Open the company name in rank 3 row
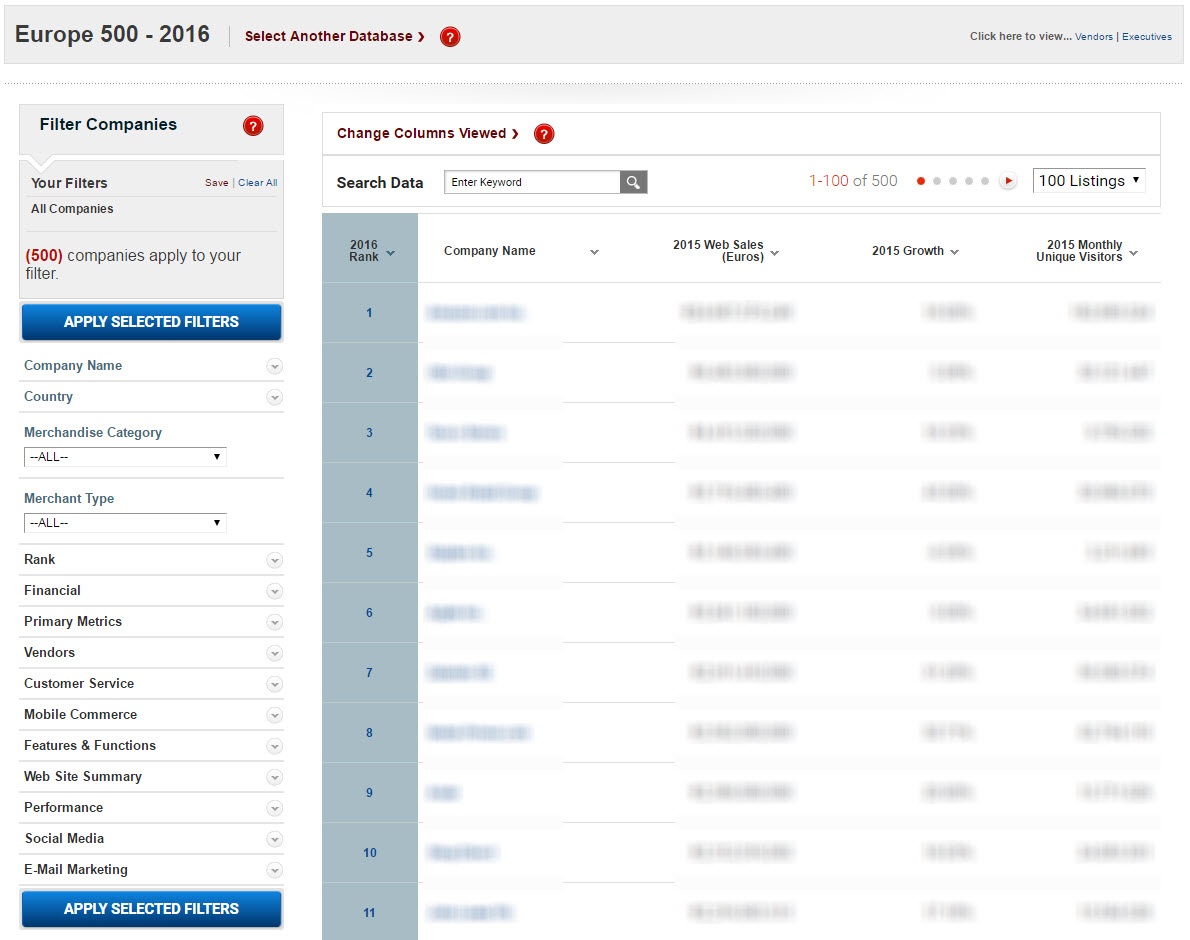The image size is (1190, 940). pos(465,432)
